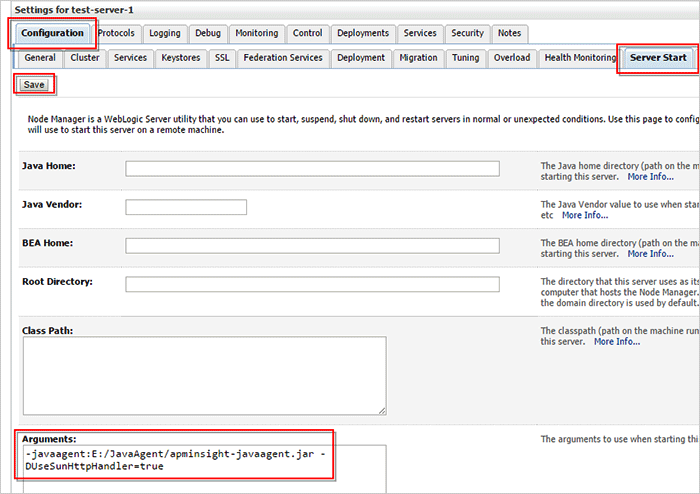The image size is (700, 494).
Task: Open More Info link for Java Home
Action: [x=650, y=177]
